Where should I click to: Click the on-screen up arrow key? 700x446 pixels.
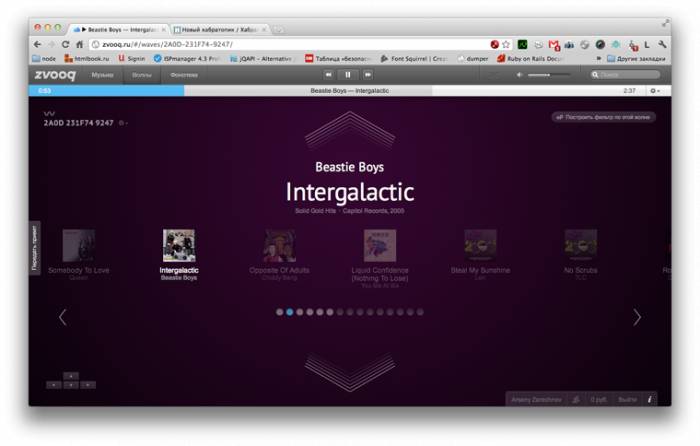[71, 376]
